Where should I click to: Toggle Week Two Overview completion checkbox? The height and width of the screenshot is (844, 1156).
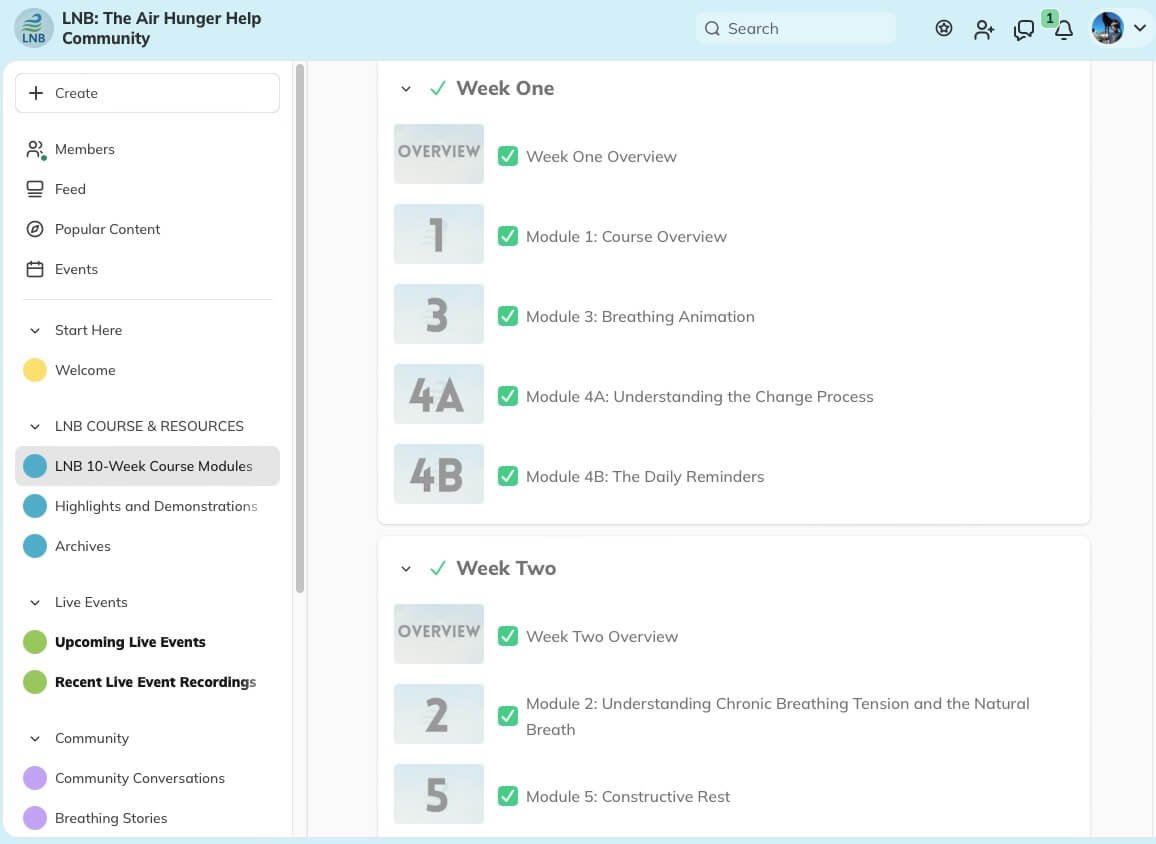(507, 636)
